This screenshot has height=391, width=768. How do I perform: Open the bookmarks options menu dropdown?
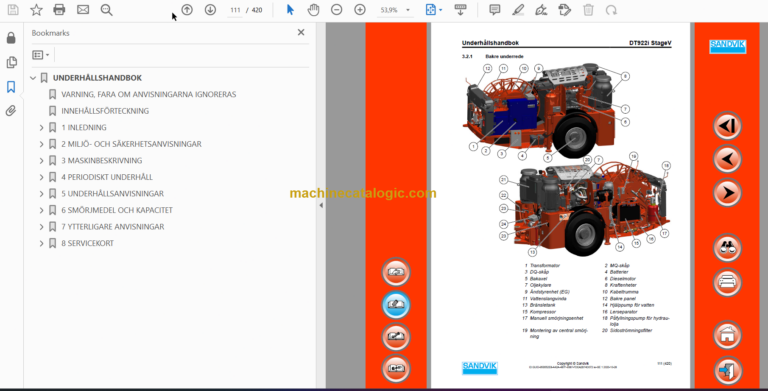coord(41,55)
